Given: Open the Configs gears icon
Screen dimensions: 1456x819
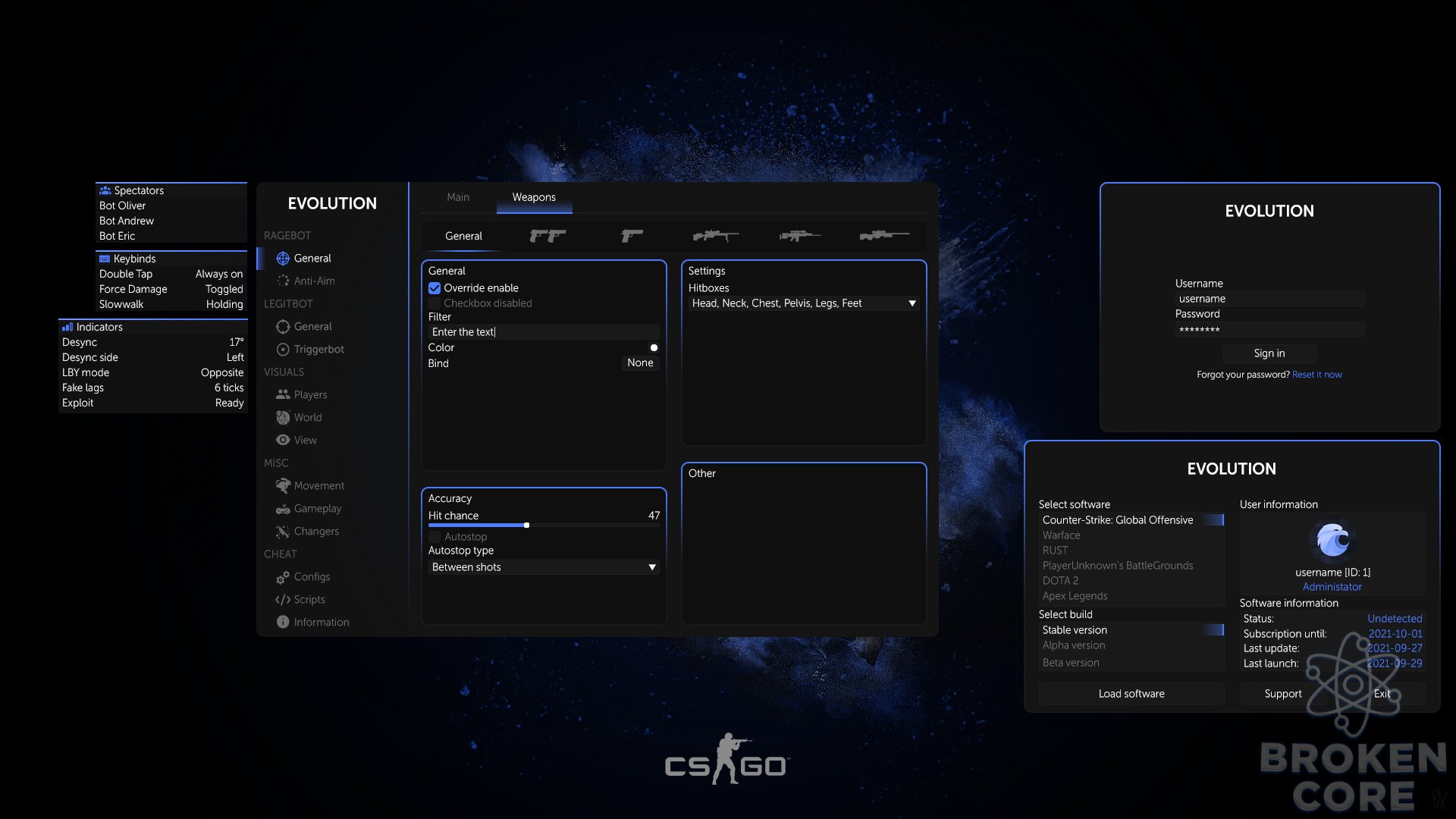Looking at the screenshot, I should (x=283, y=577).
